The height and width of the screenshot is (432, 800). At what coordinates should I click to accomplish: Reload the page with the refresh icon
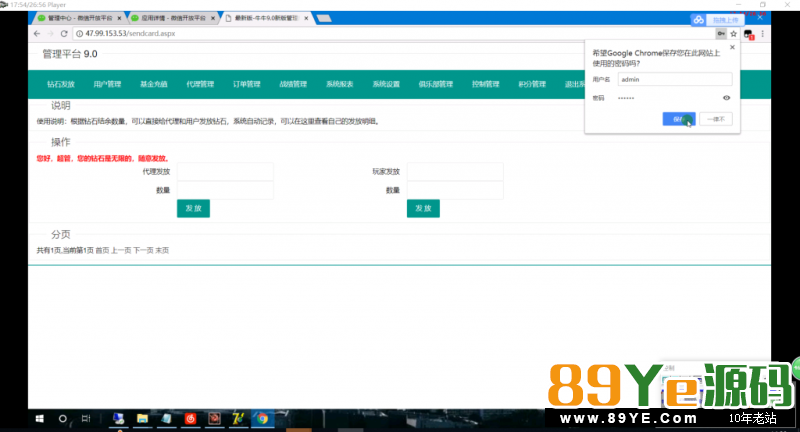coord(64,34)
